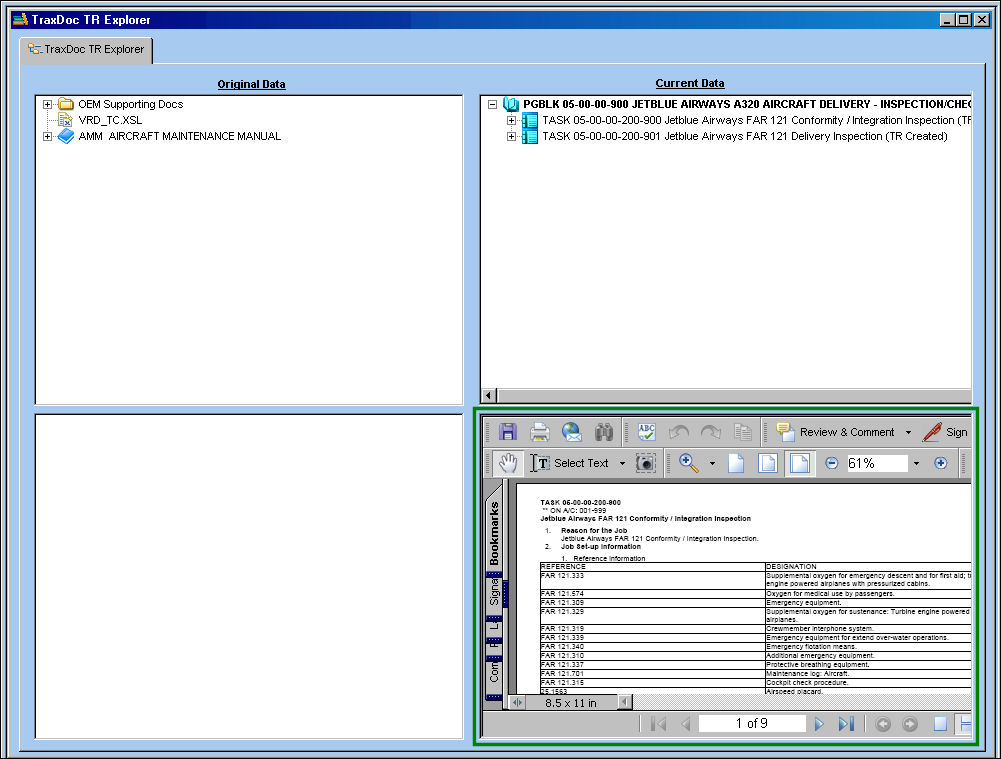Open the zoom percentage dropdown arrow

tap(917, 463)
